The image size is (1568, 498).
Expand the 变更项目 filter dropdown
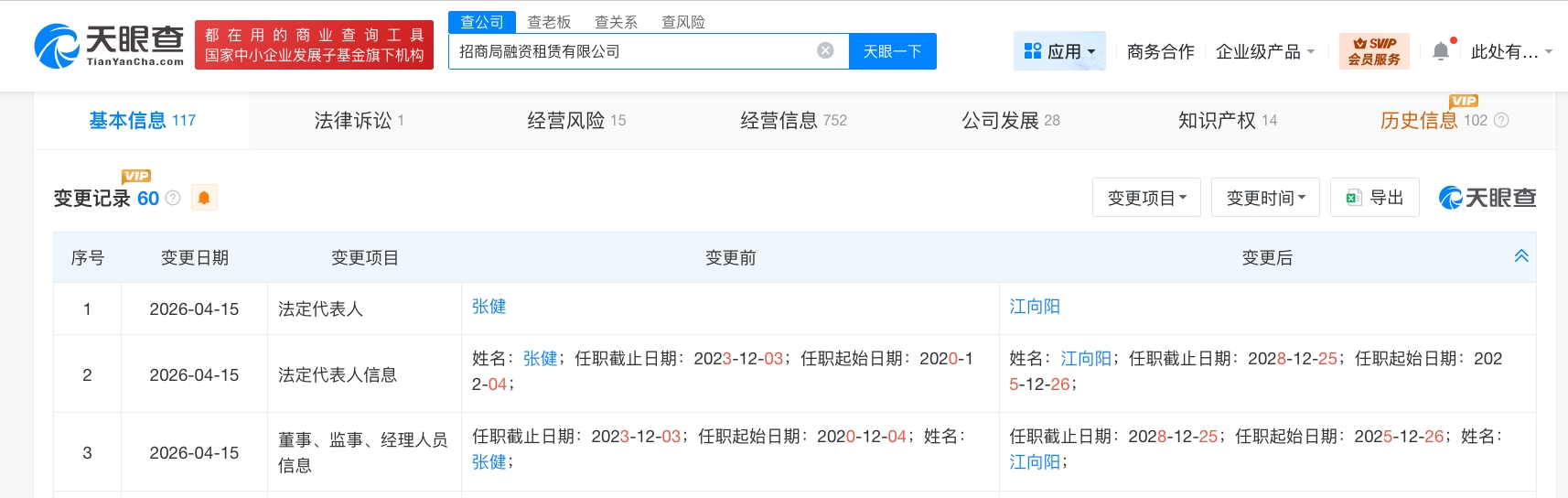1146,198
